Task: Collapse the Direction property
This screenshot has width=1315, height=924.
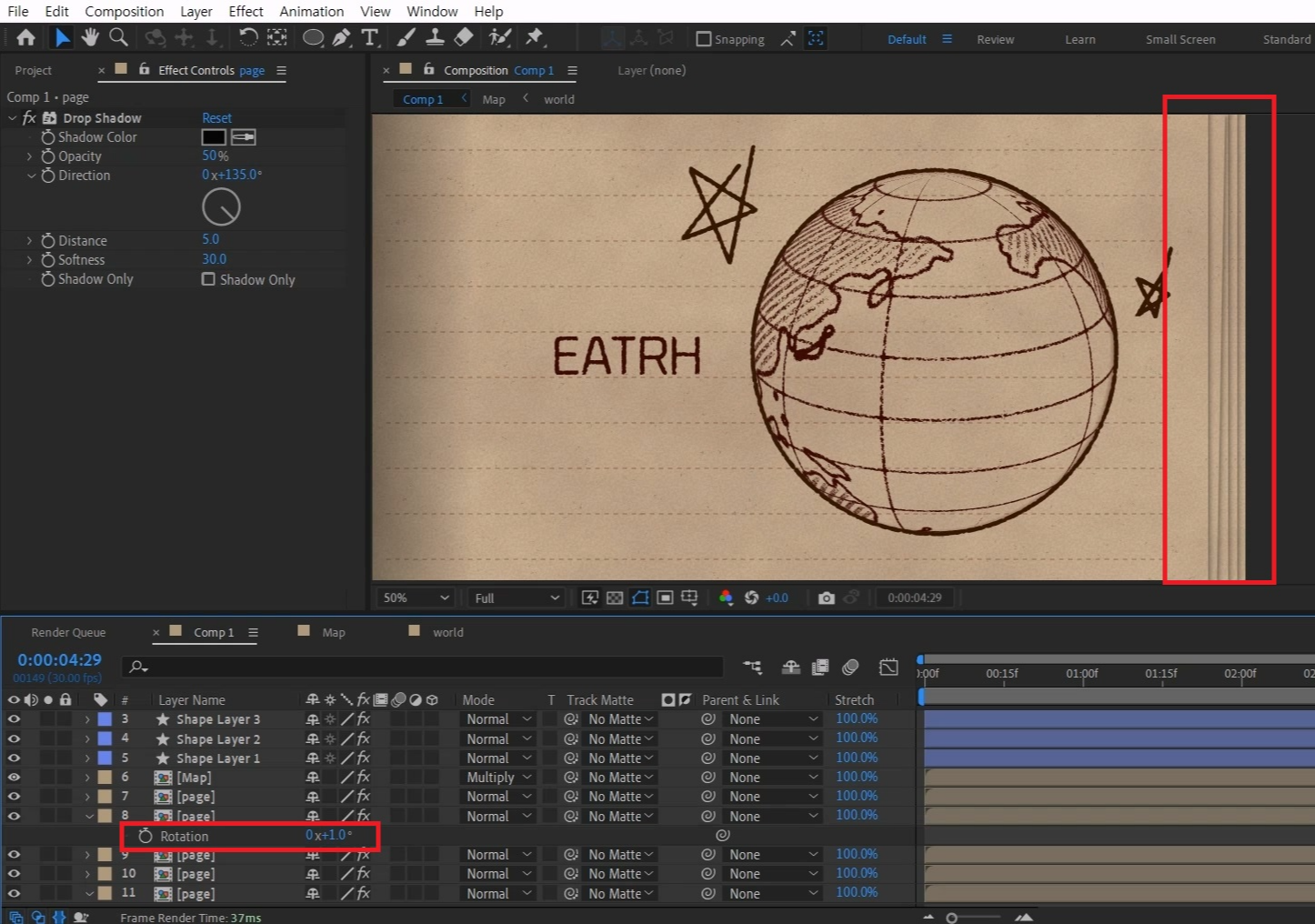Action: click(x=30, y=176)
